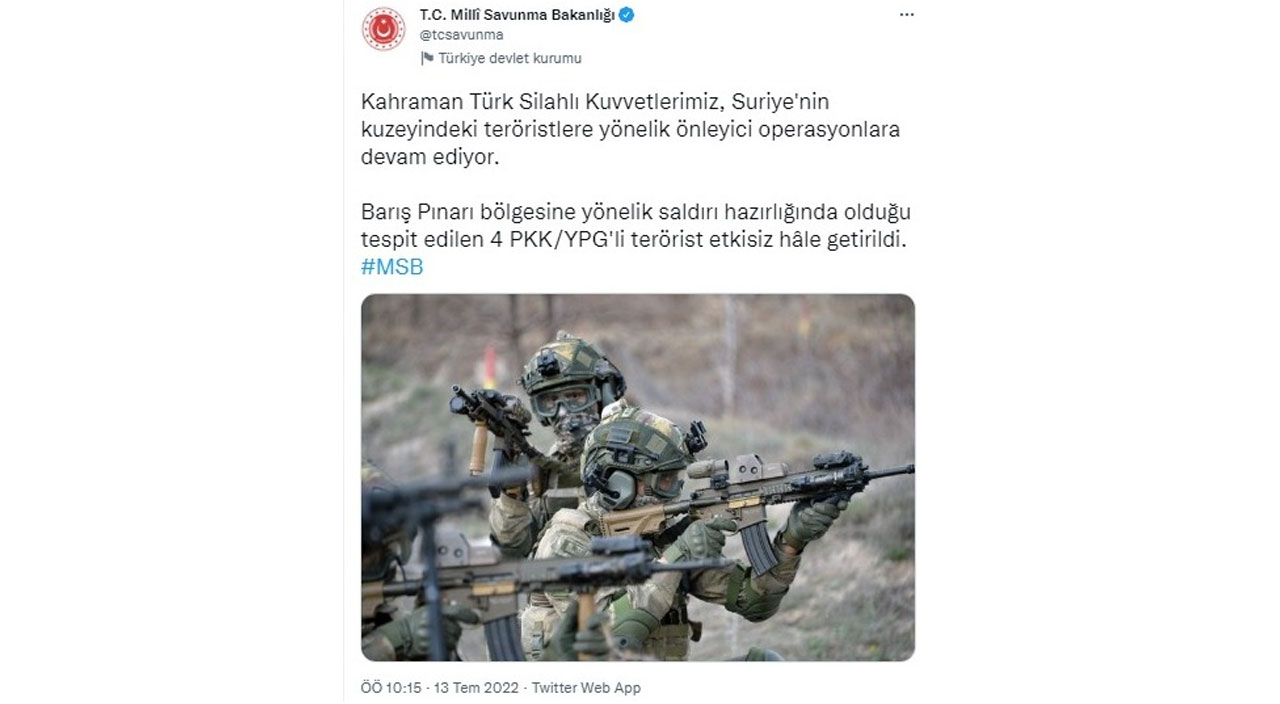
Task: Click the blue verified badge
Action: 627,15
